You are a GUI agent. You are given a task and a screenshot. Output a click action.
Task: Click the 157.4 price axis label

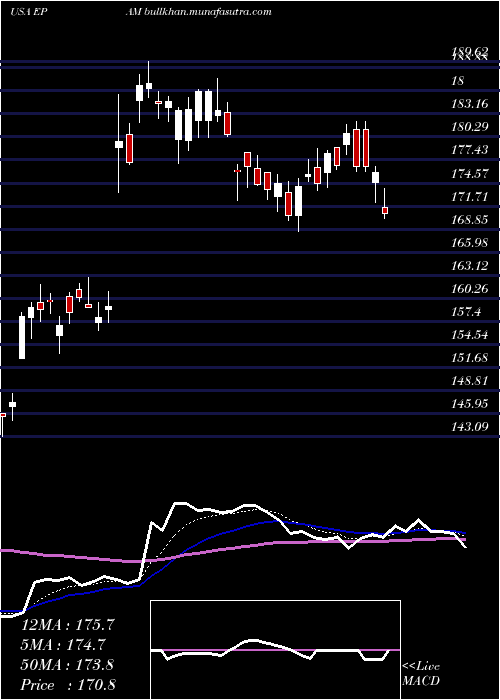467,312
